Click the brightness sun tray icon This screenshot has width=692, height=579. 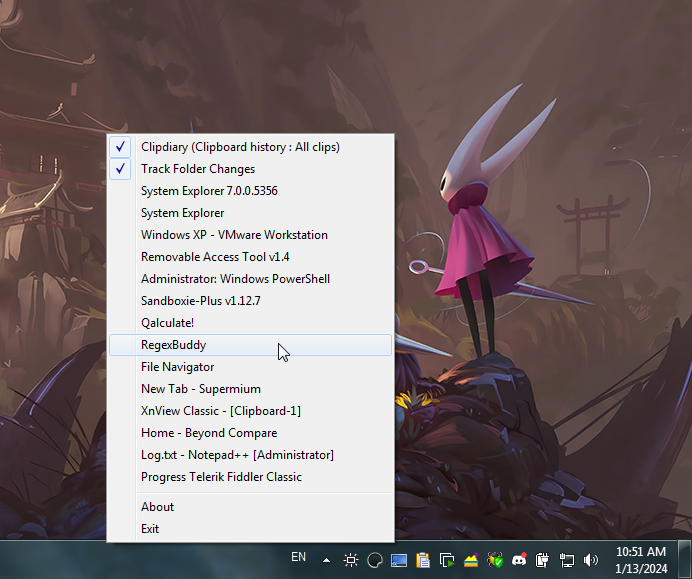pos(351,560)
